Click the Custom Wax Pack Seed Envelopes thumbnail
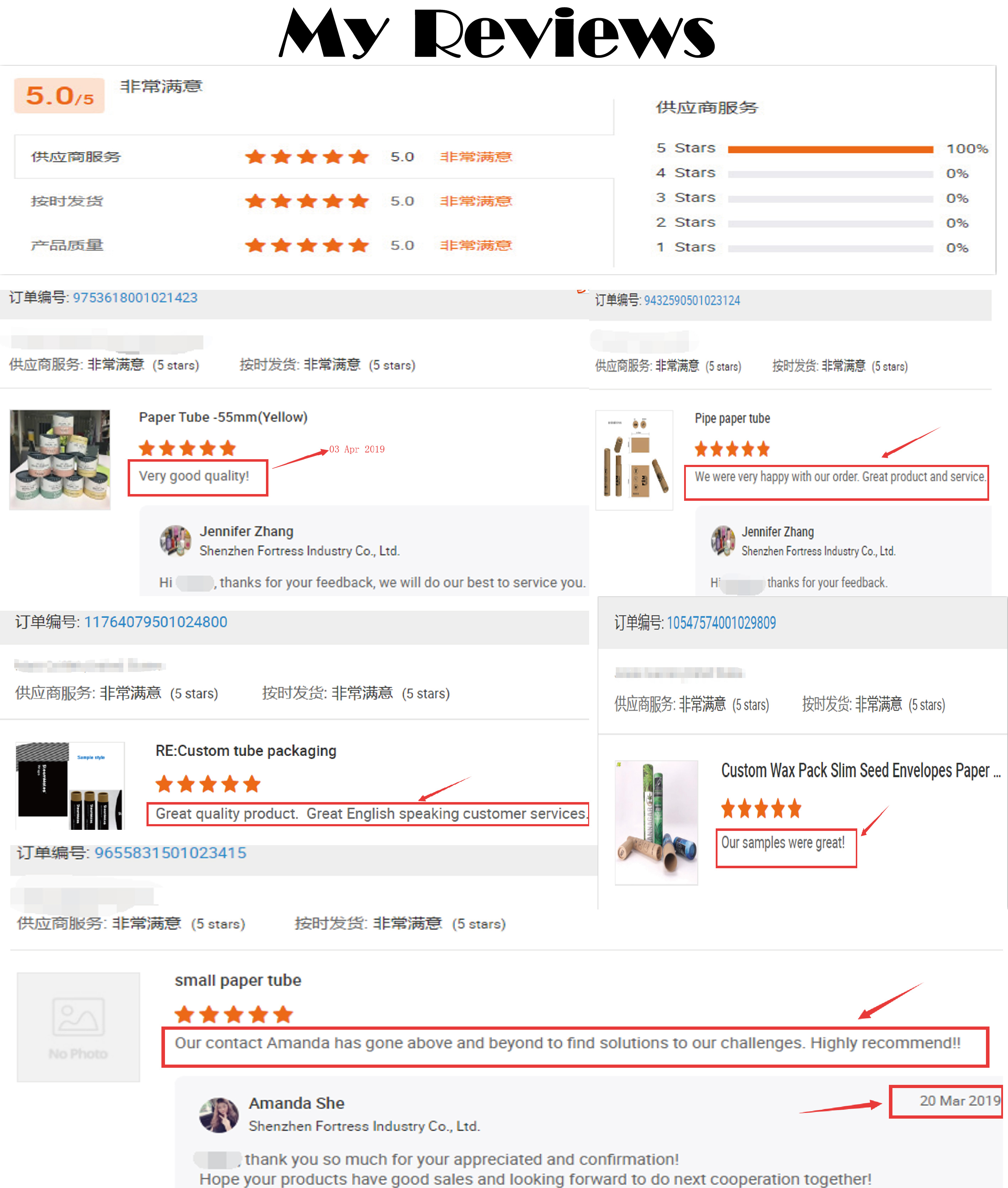The height and width of the screenshot is (1188, 1008). [x=656, y=823]
